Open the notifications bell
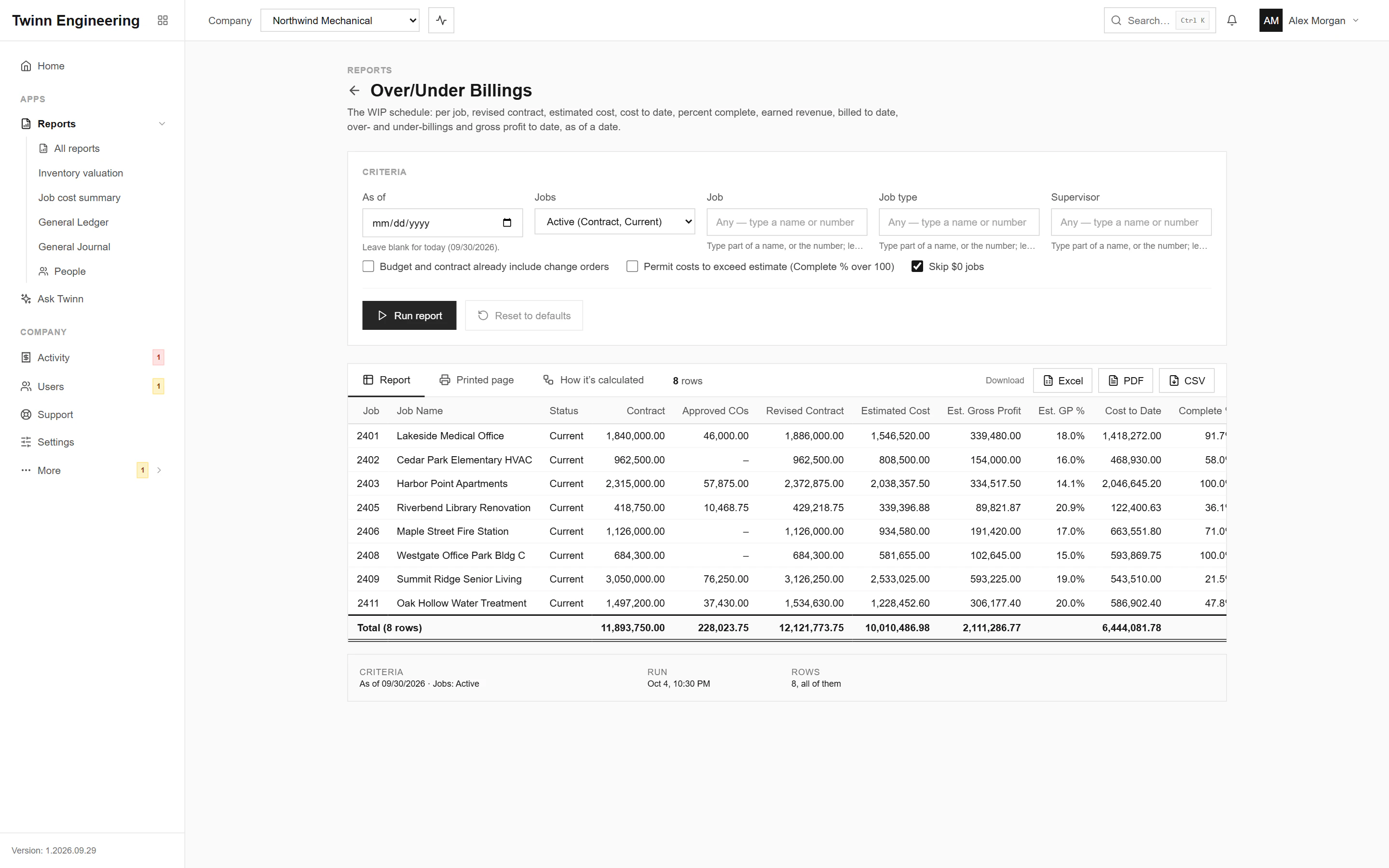Image resolution: width=1389 pixels, height=868 pixels. 1232,20
